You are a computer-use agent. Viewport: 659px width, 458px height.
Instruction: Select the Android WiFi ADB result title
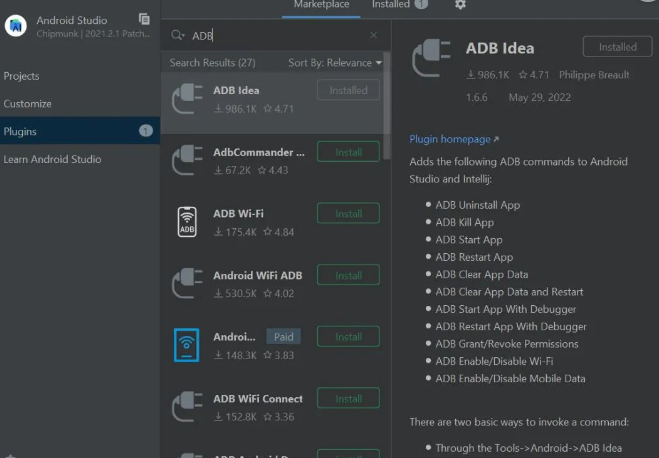(258, 275)
